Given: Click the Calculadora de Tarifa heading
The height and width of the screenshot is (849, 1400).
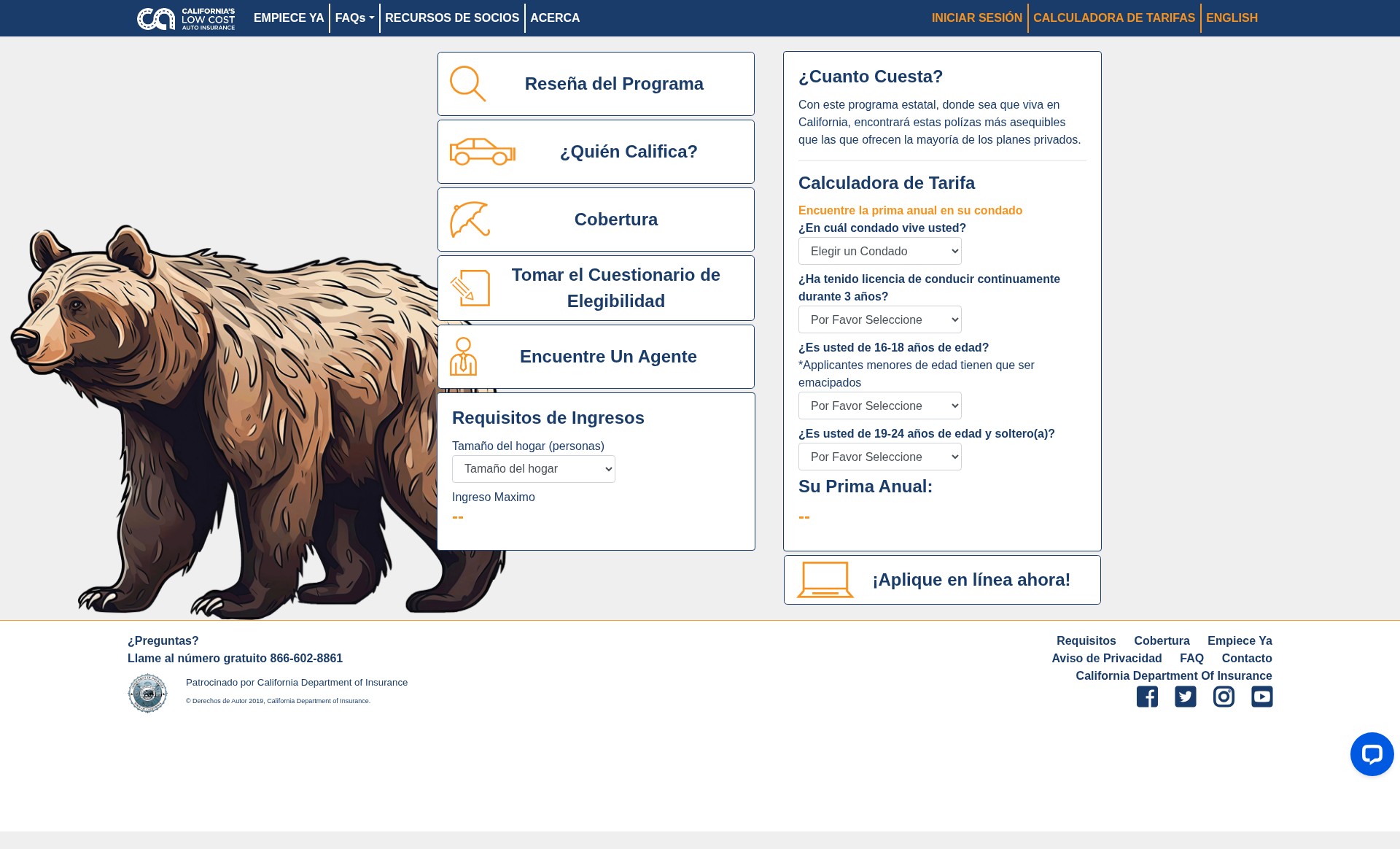Looking at the screenshot, I should tap(886, 183).
